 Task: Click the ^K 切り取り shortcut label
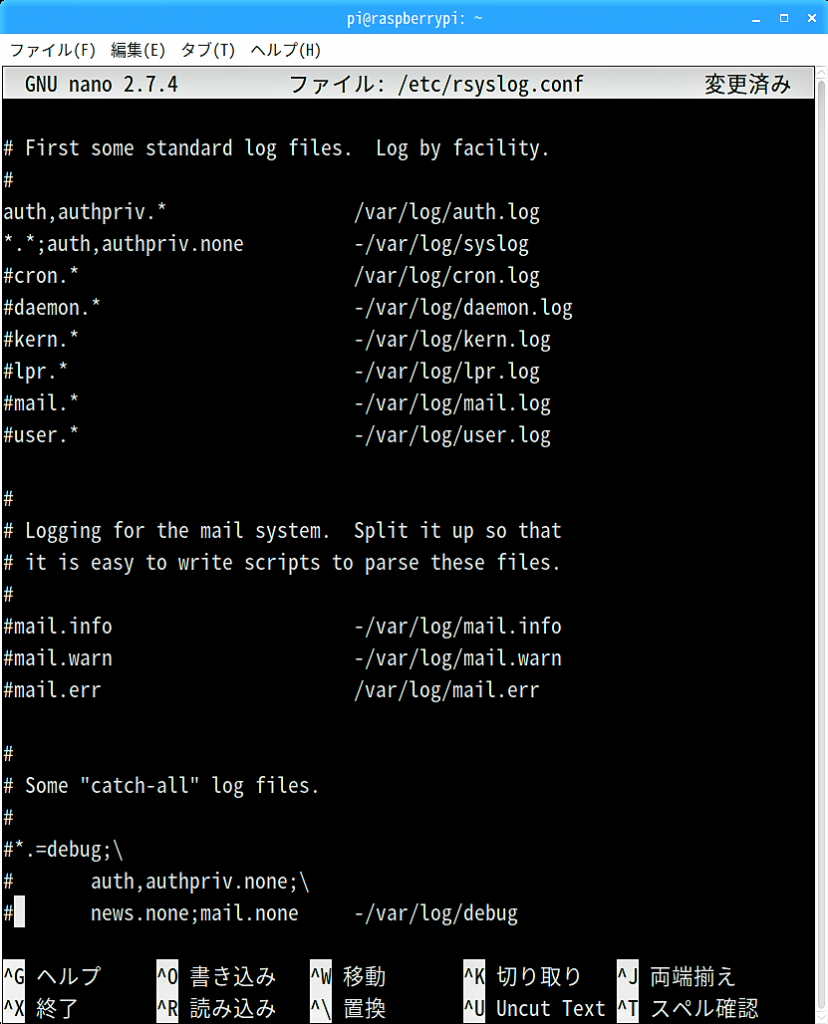522,976
